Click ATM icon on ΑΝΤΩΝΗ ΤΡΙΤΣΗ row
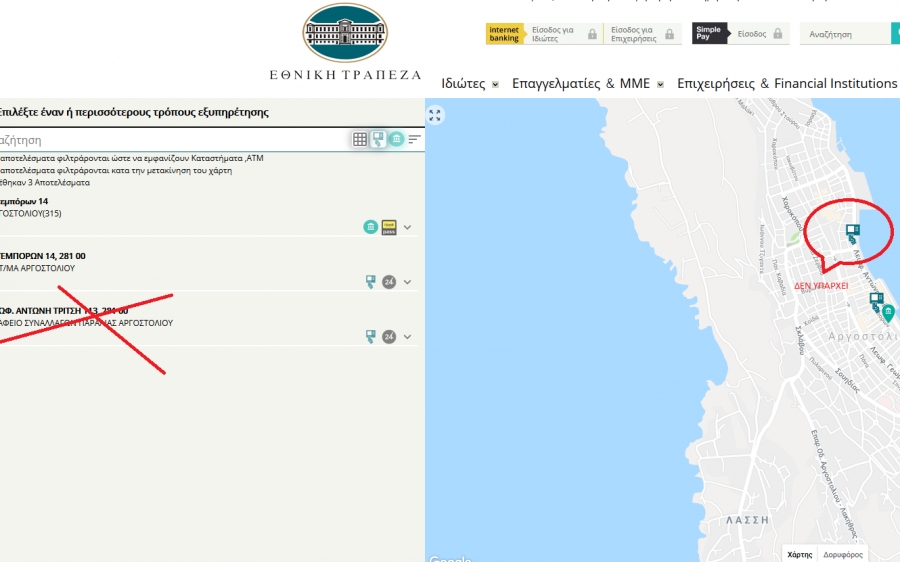The height and width of the screenshot is (562, 900). [371, 336]
